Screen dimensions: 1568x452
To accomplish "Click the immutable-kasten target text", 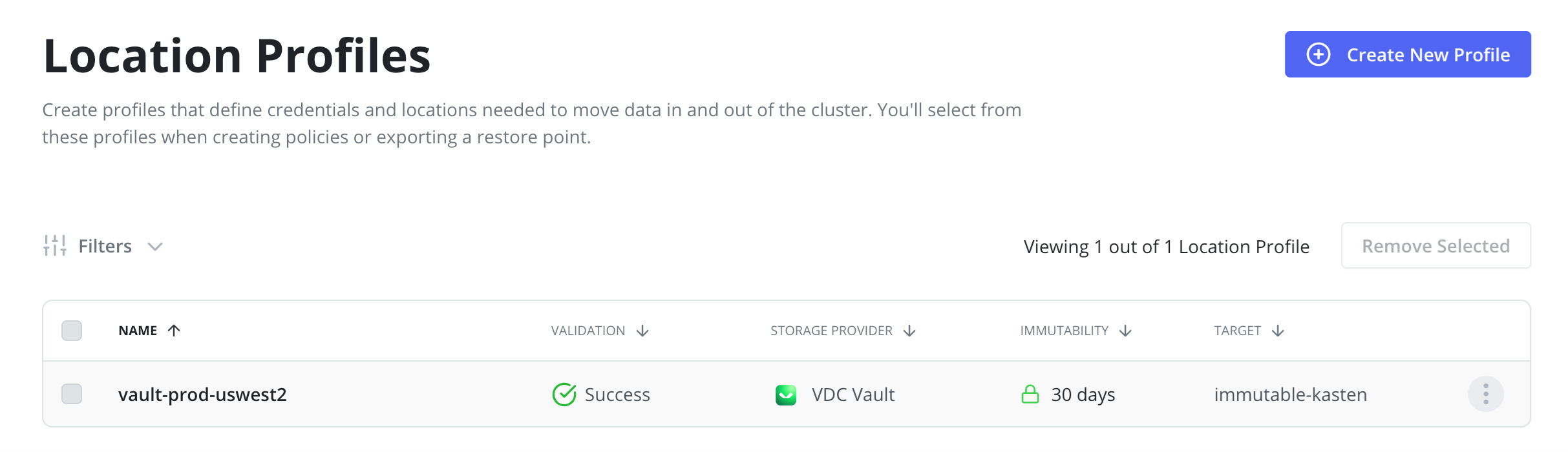I will click(x=1290, y=395).
